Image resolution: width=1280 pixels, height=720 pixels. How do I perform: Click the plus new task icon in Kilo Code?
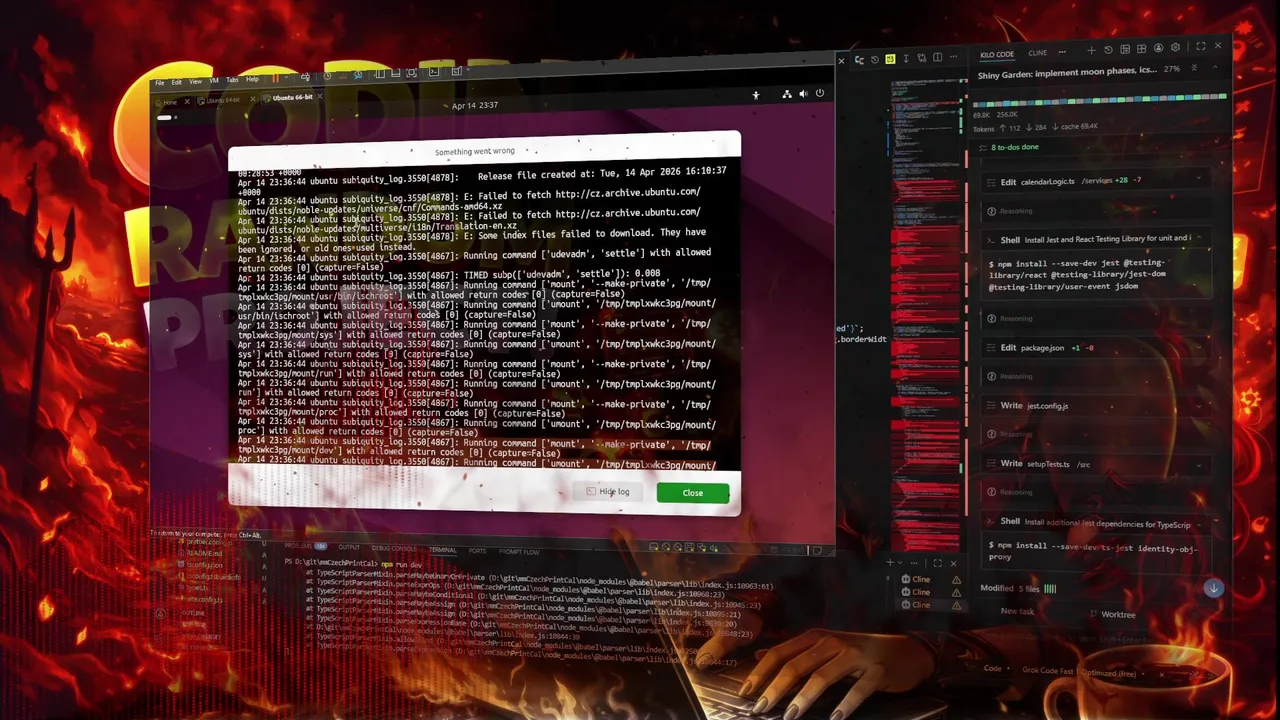(1091, 50)
